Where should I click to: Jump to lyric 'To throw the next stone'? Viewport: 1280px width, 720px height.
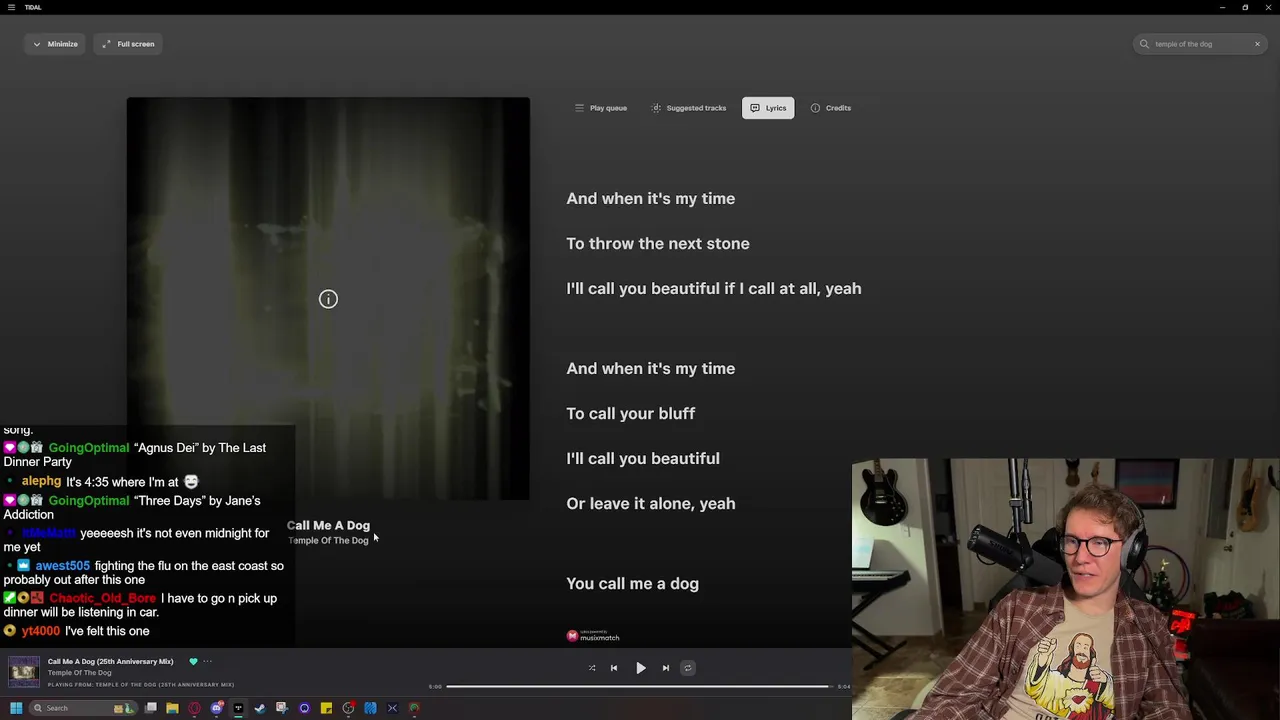click(658, 243)
